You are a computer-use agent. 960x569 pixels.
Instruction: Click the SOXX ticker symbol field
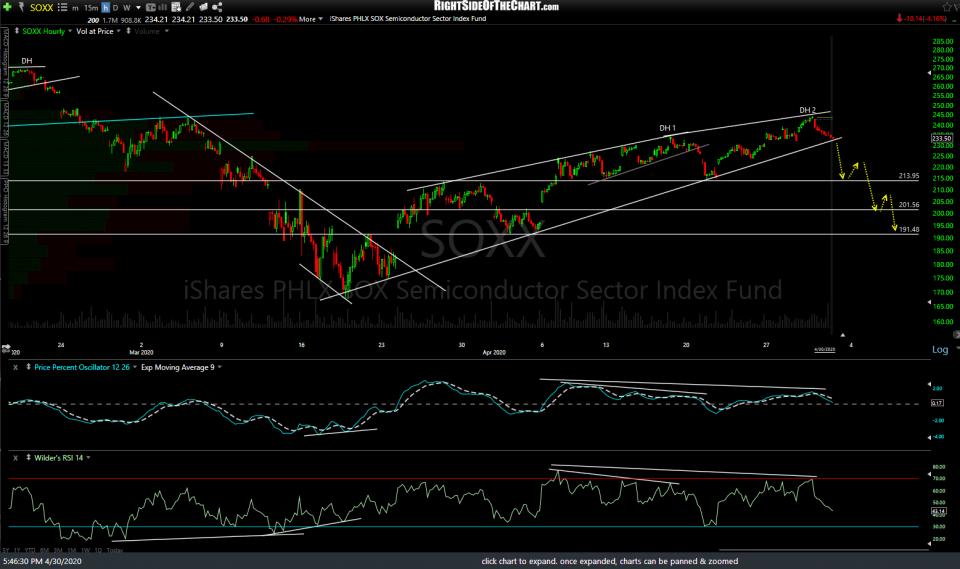[x=40, y=6]
